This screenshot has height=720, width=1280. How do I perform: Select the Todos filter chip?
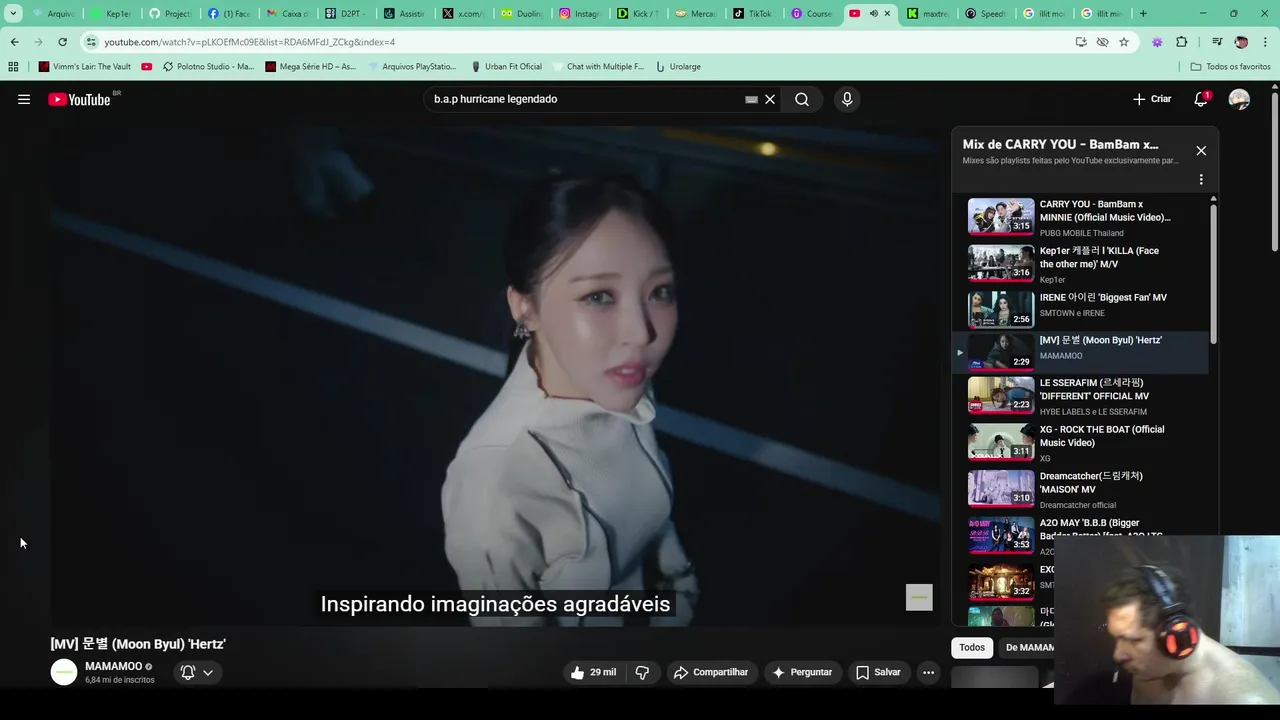[x=972, y=647]
